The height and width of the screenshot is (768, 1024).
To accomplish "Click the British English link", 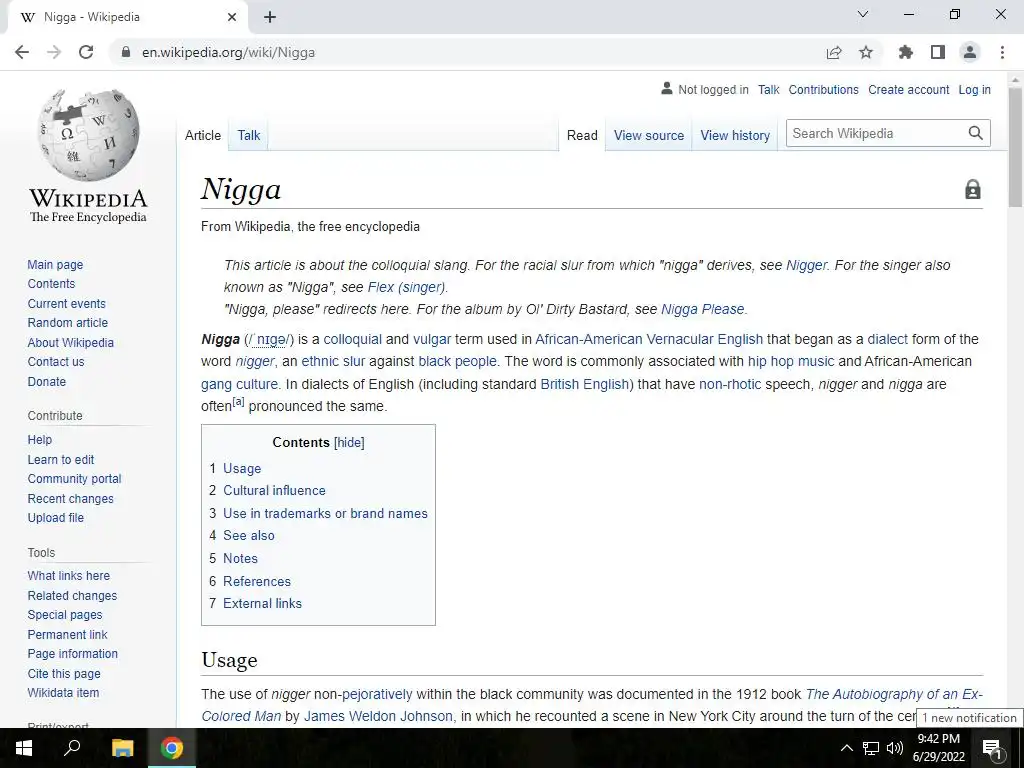I will (x=584, y=384).
